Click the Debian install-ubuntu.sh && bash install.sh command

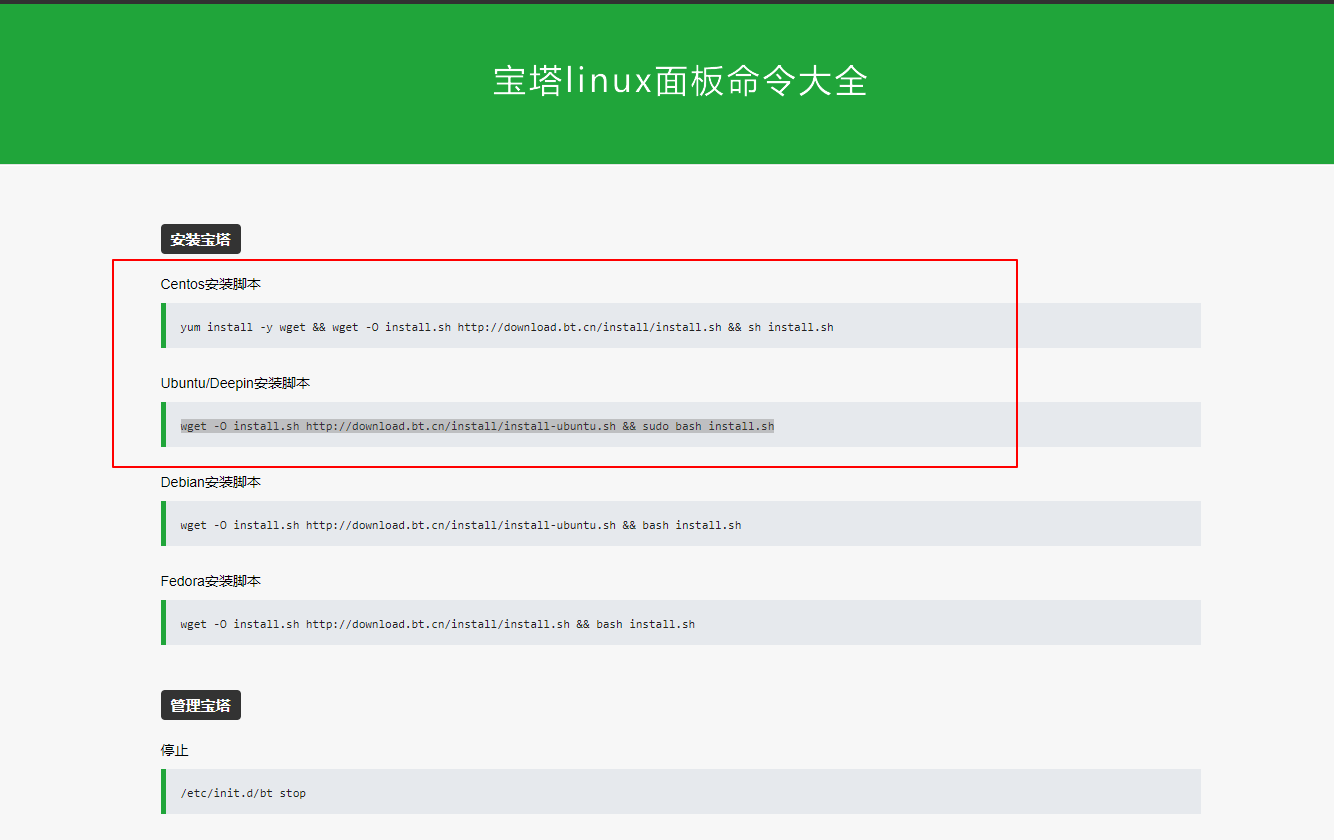point(461,525)
